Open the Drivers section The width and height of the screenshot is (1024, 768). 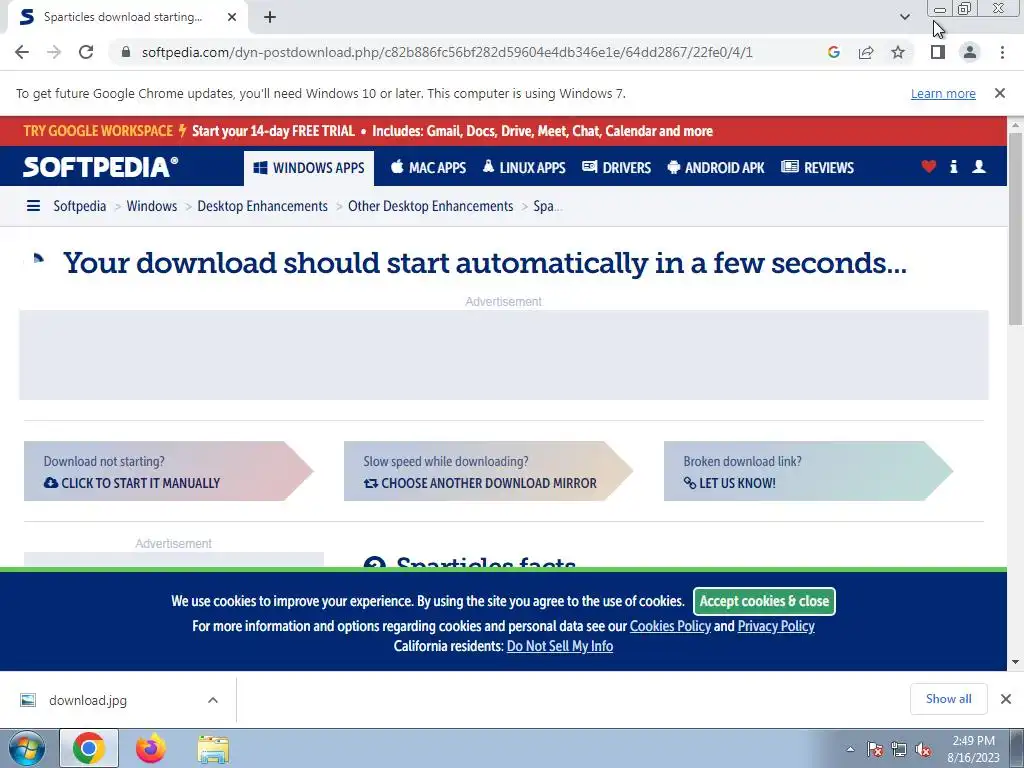tap(616, 168)
